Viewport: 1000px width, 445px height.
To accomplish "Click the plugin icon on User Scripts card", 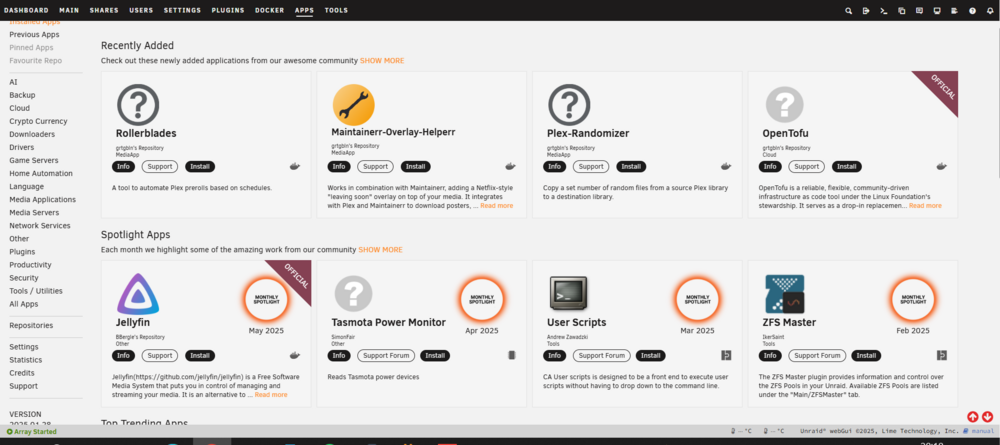I will [x=726, y=355].
